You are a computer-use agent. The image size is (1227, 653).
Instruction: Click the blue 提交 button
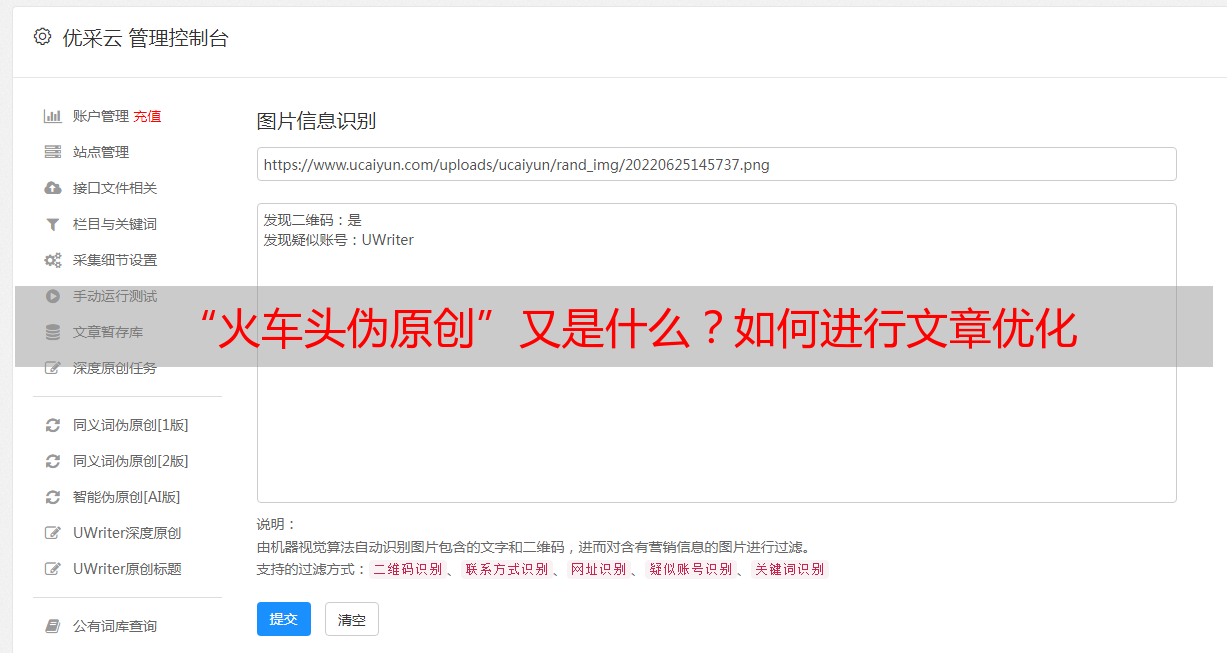point(284,619)
